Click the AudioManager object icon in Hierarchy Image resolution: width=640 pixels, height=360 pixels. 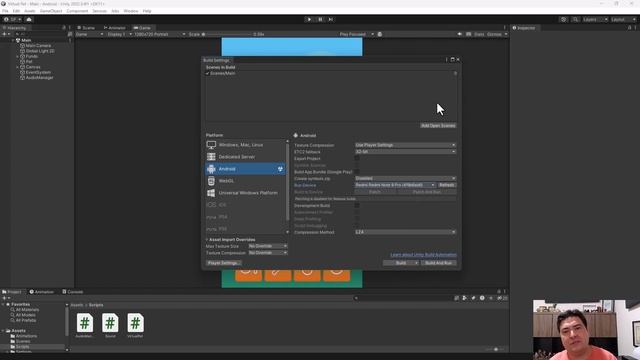(22, 78)
